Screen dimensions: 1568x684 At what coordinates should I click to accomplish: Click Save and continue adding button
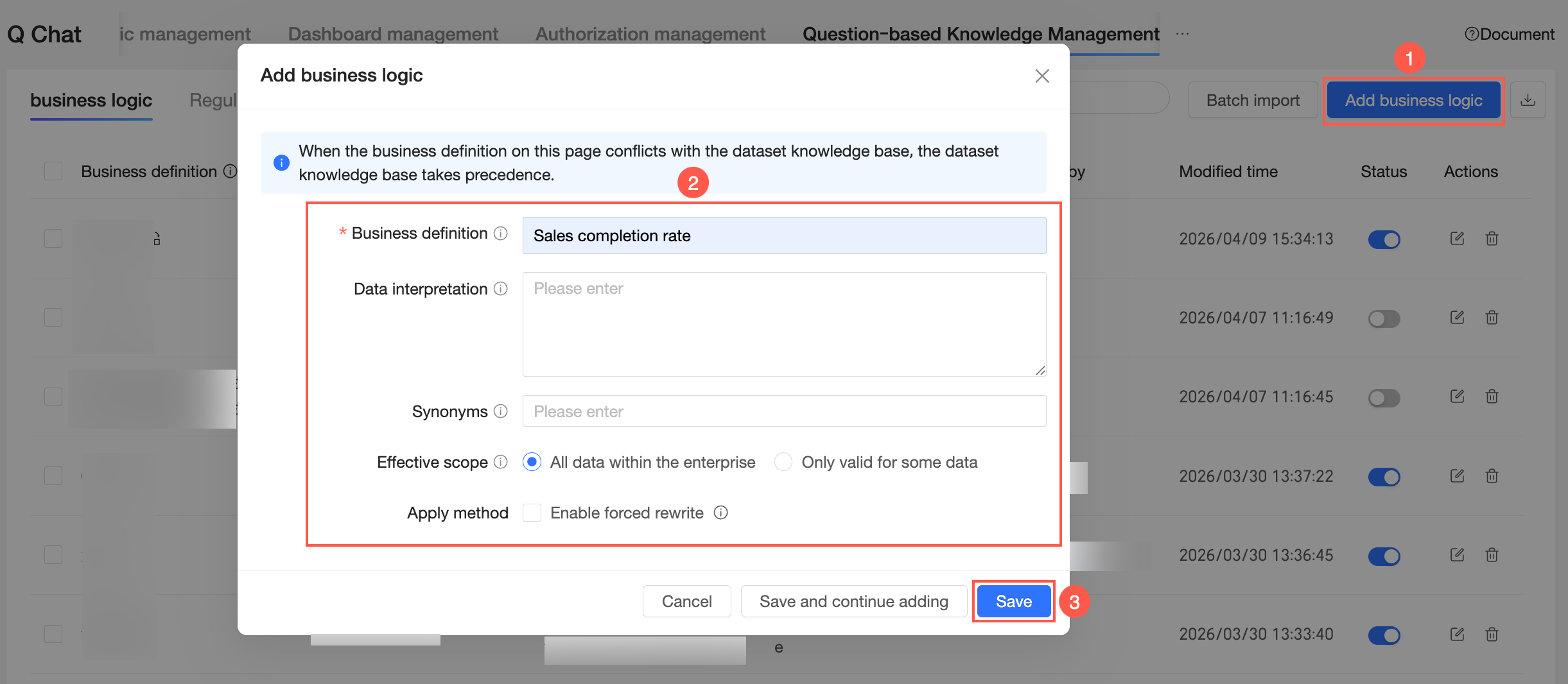853,601
